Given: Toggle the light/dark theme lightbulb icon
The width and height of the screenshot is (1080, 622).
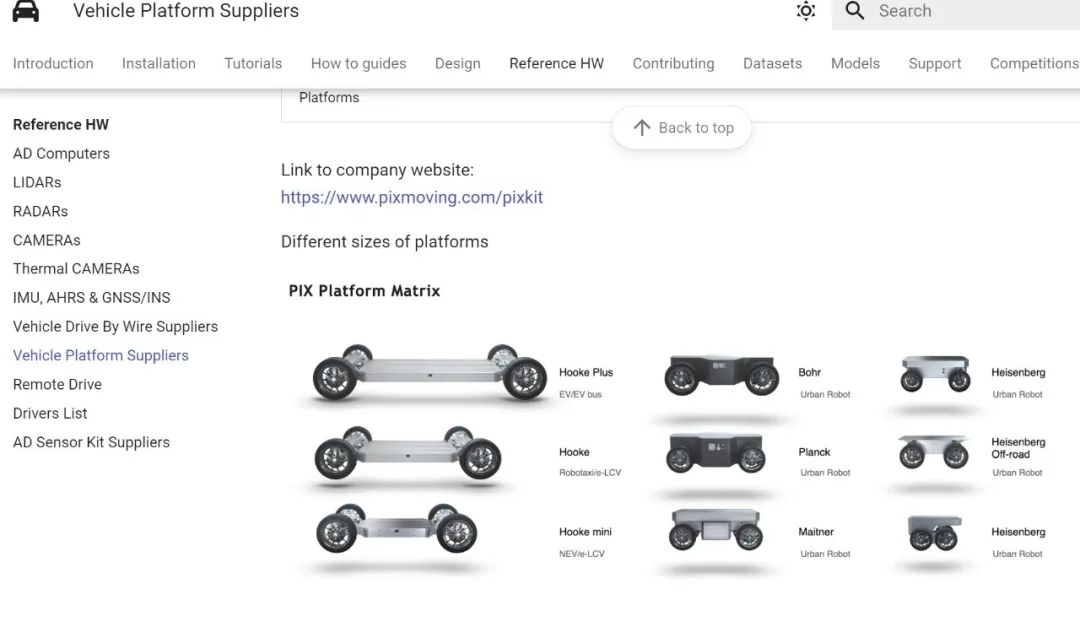Looking at the screenshot, I should 806,11.
